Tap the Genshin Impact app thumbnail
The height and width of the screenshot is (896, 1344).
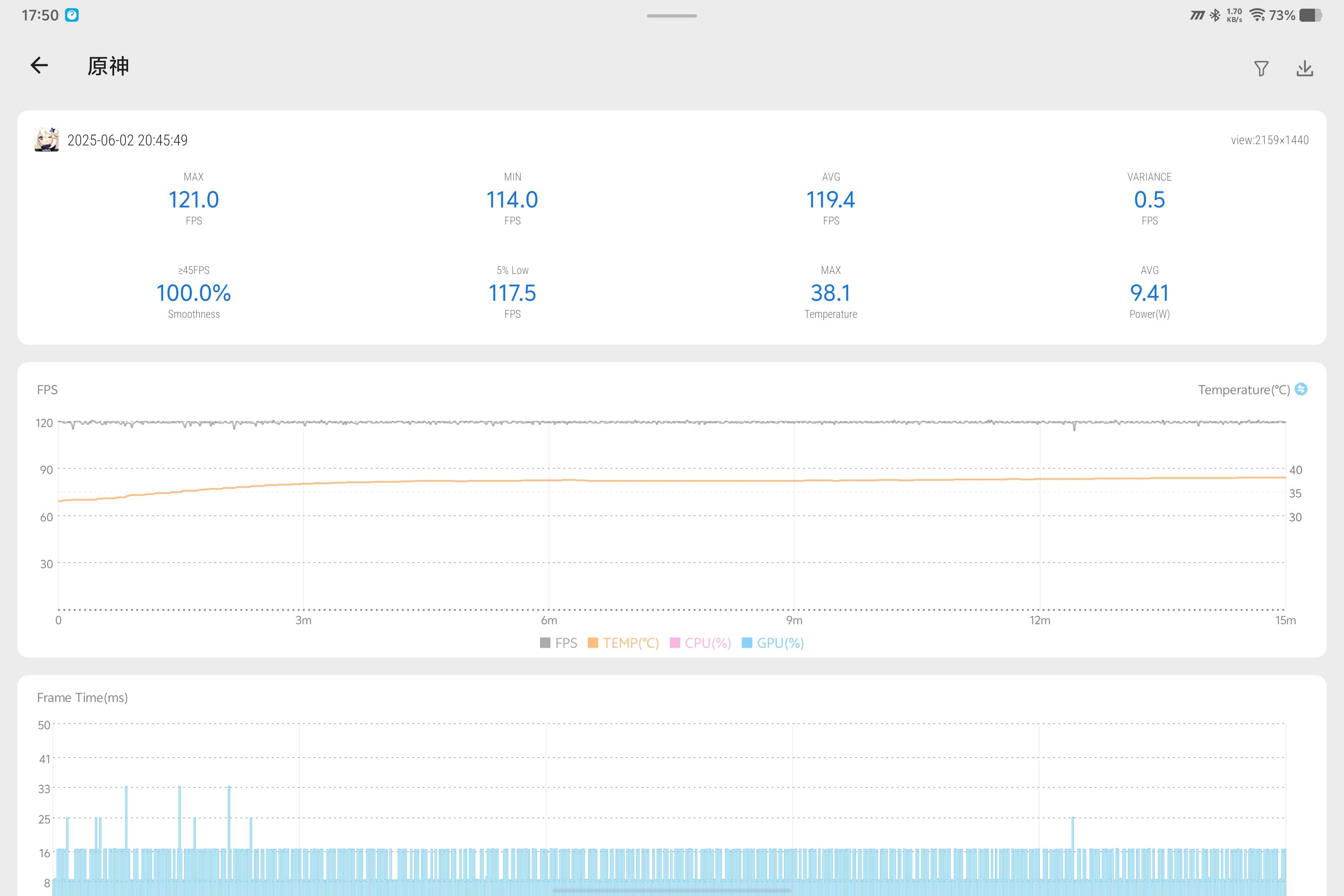tap(47, 139)
